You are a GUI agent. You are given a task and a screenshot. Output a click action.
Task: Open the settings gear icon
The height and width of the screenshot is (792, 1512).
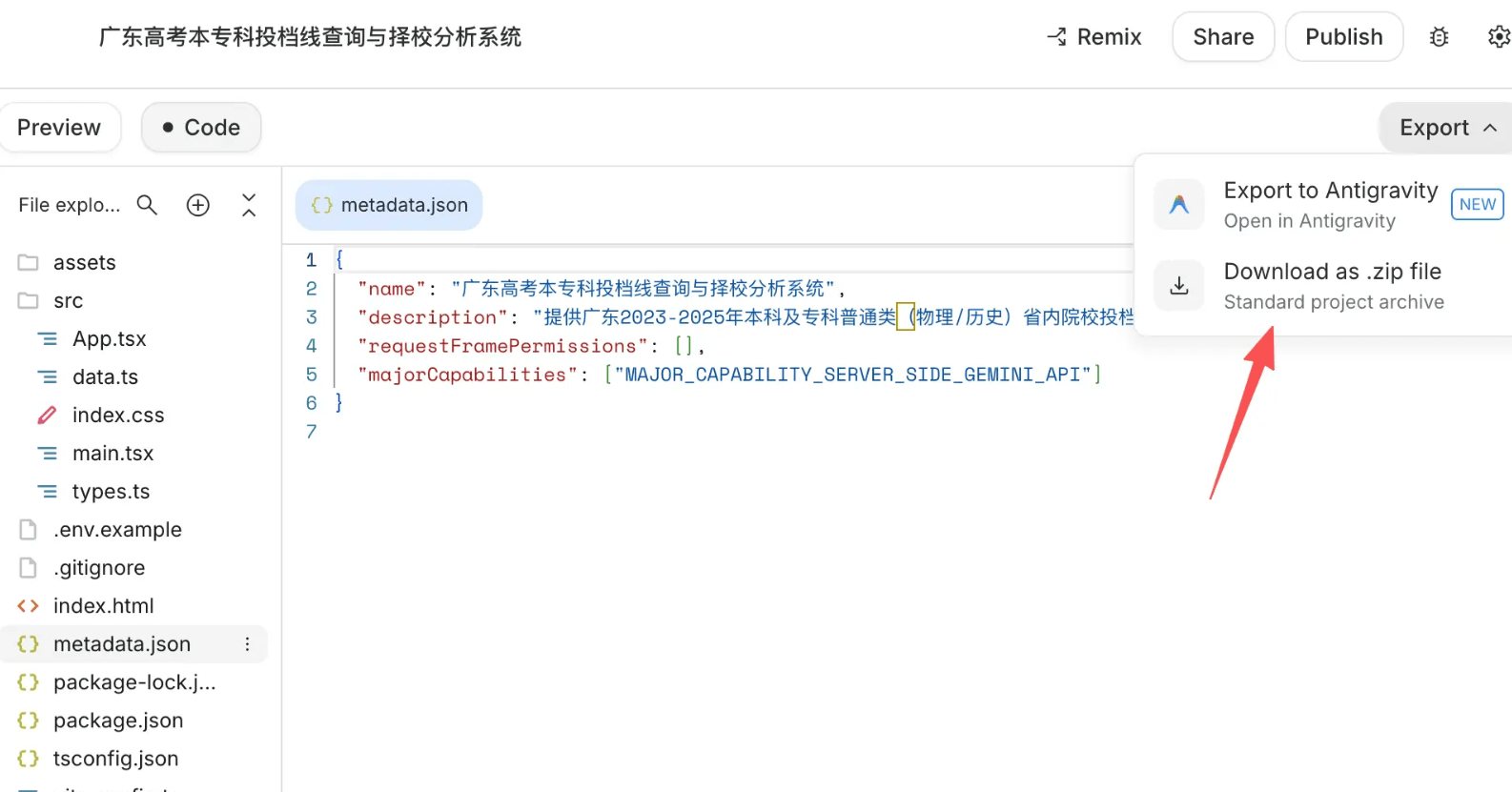click(1499, 37)
